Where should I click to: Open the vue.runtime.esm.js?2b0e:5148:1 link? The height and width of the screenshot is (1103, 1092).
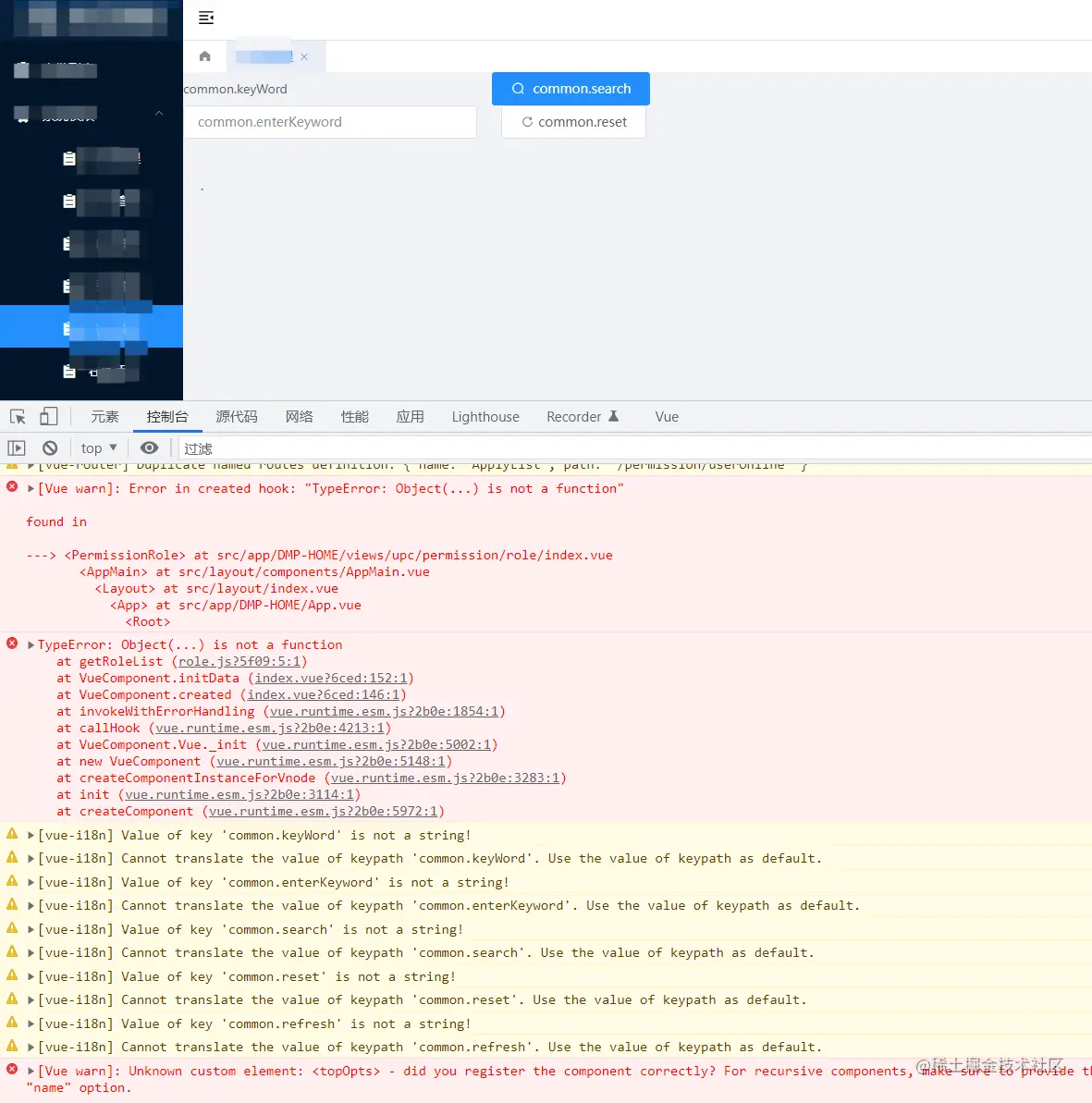click(331, 761)
